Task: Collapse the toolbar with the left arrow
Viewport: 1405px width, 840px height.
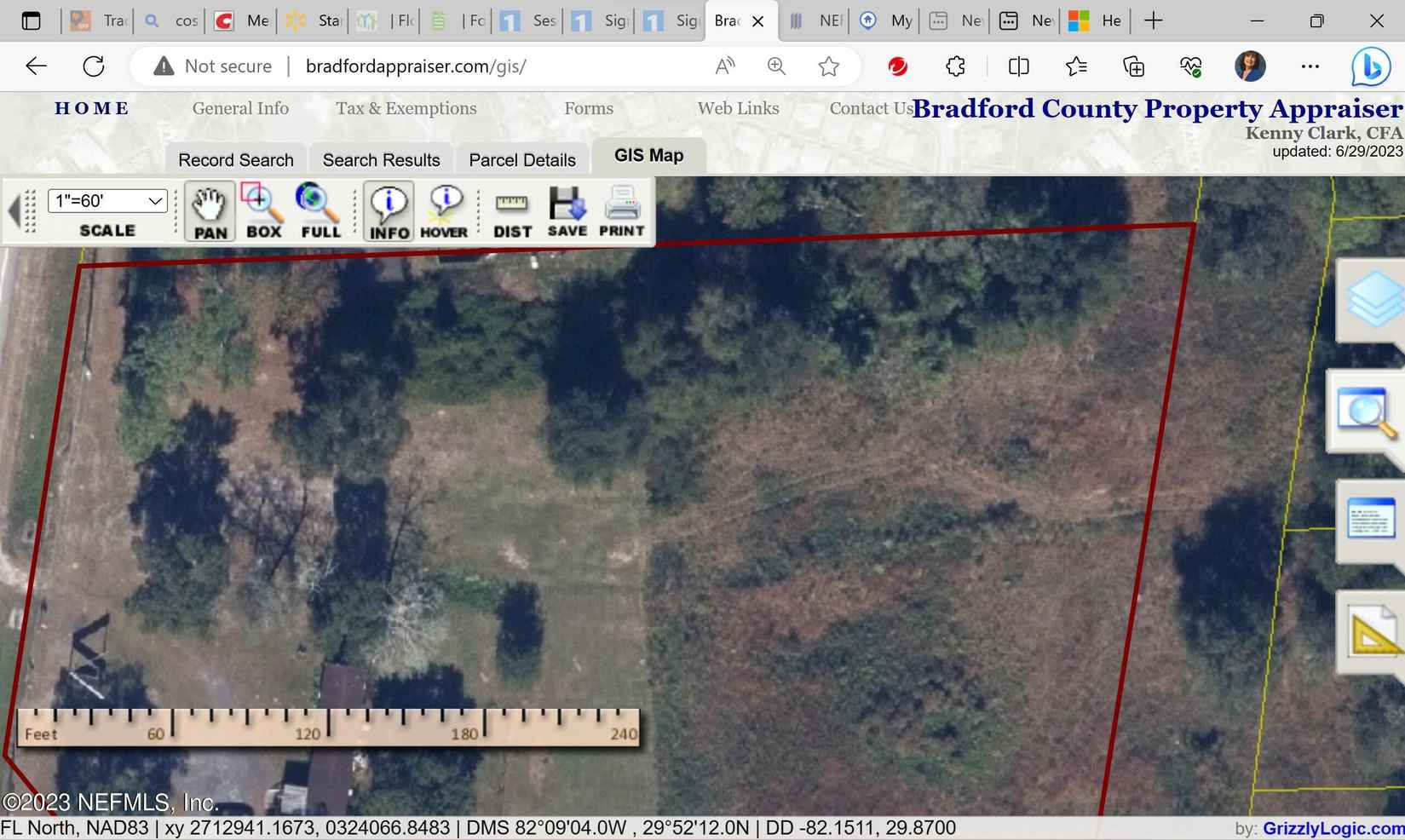Action: pos(15,211)
